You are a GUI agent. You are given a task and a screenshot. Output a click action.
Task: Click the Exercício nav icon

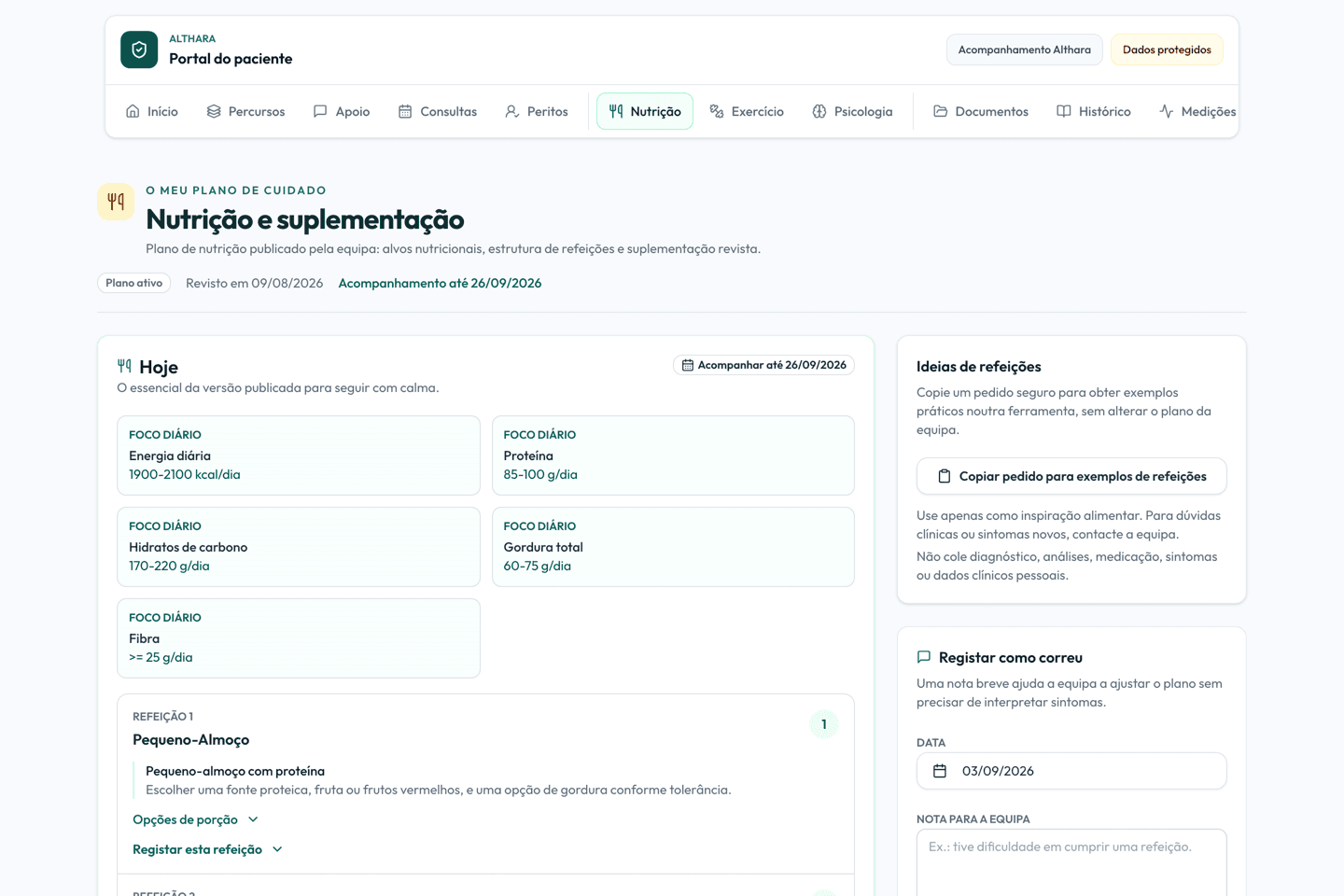click(x=717, y=111)
